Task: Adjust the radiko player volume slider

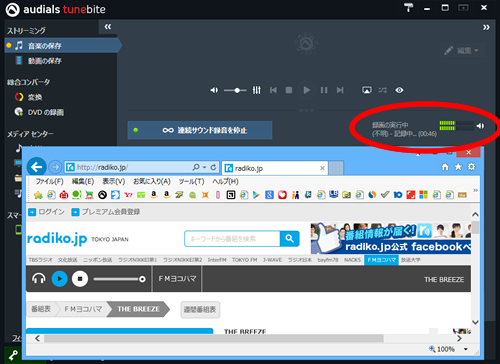Action: click(119, 279)
